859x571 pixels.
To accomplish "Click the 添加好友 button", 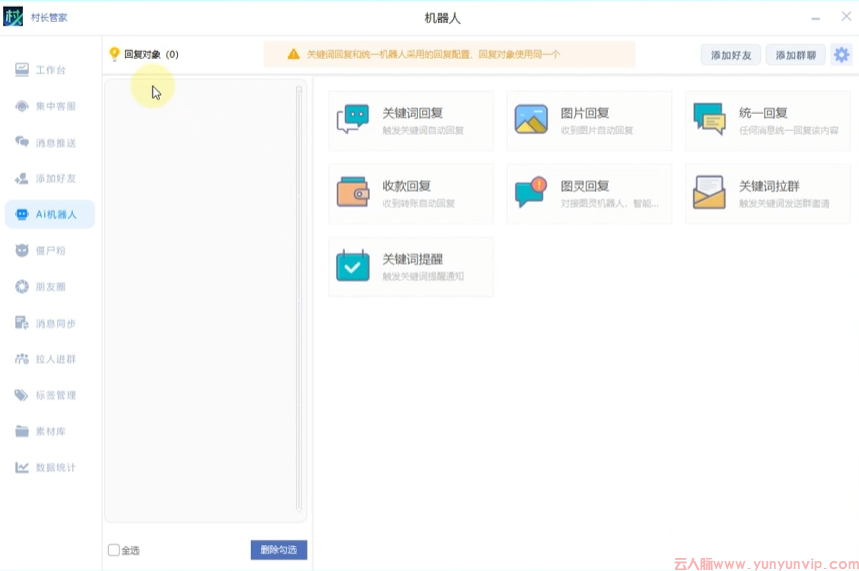I will point(730,55).
